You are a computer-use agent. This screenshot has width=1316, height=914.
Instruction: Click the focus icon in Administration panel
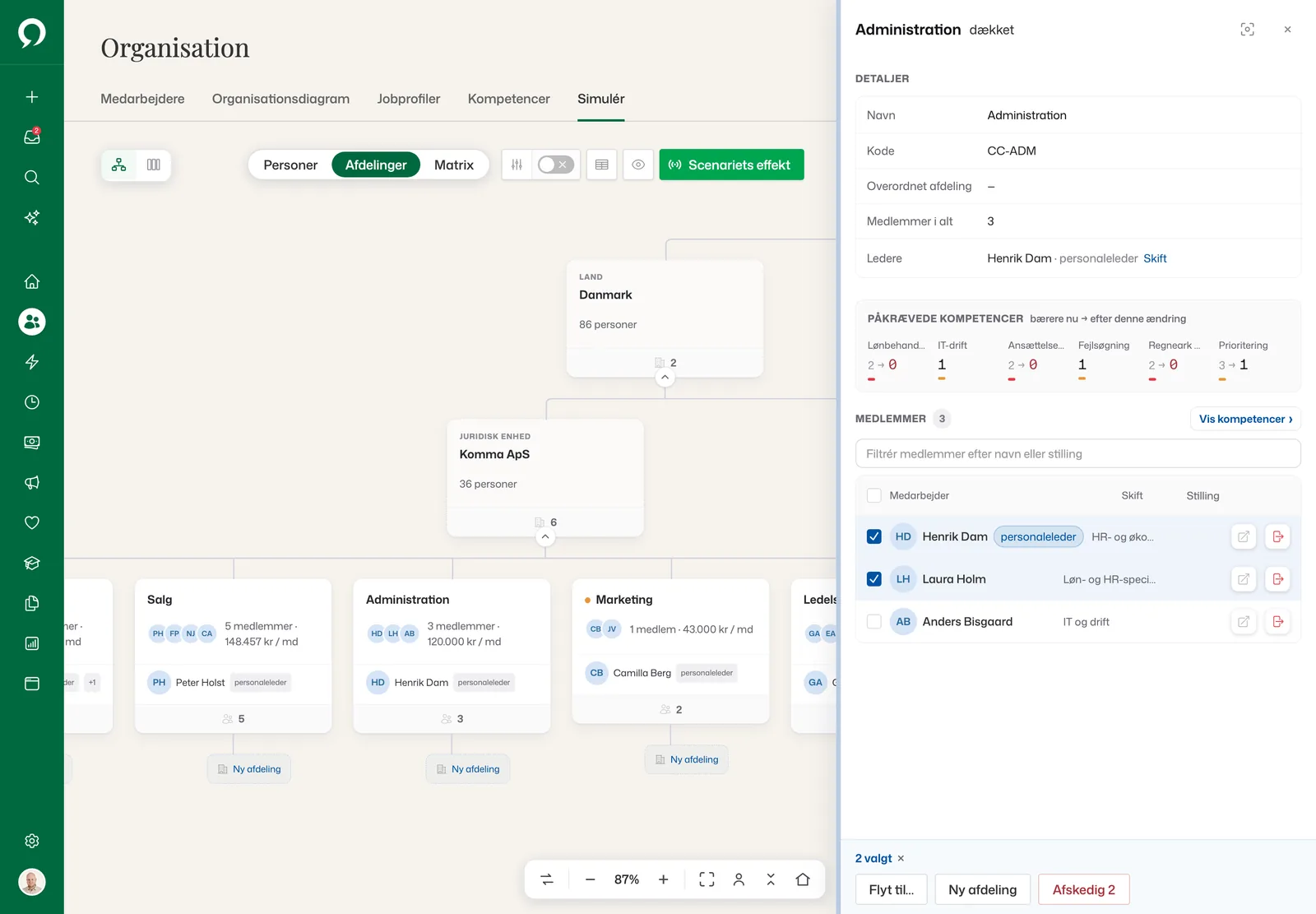(x=1248, y=30)
